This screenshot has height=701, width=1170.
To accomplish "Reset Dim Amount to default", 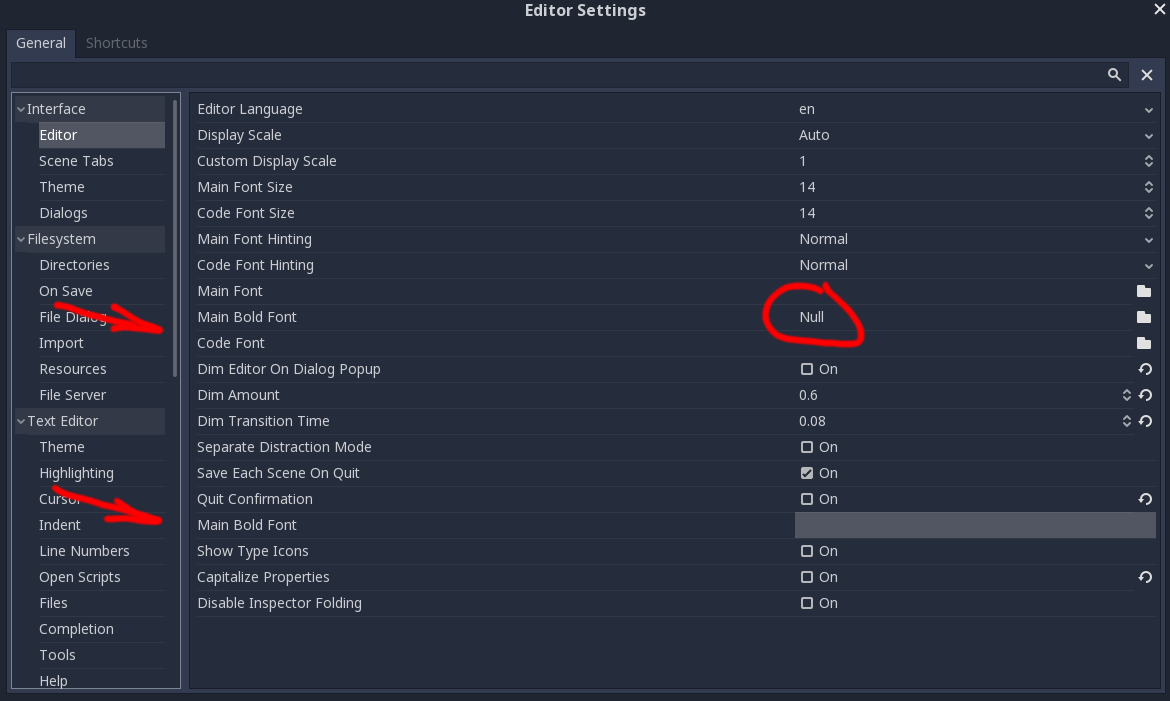I will (x=1145, y=395).
